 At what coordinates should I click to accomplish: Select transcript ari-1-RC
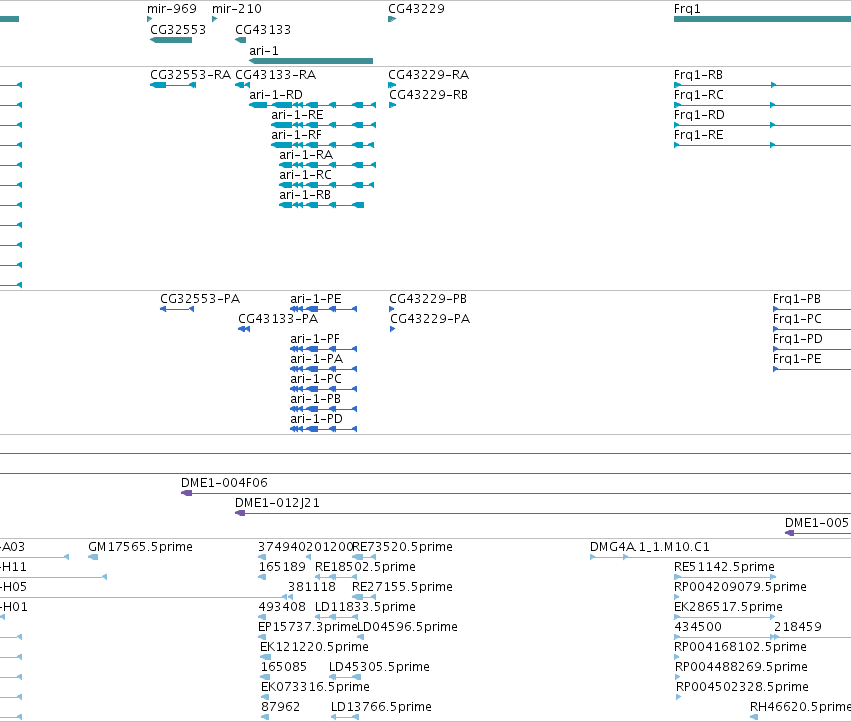point(327,185)
